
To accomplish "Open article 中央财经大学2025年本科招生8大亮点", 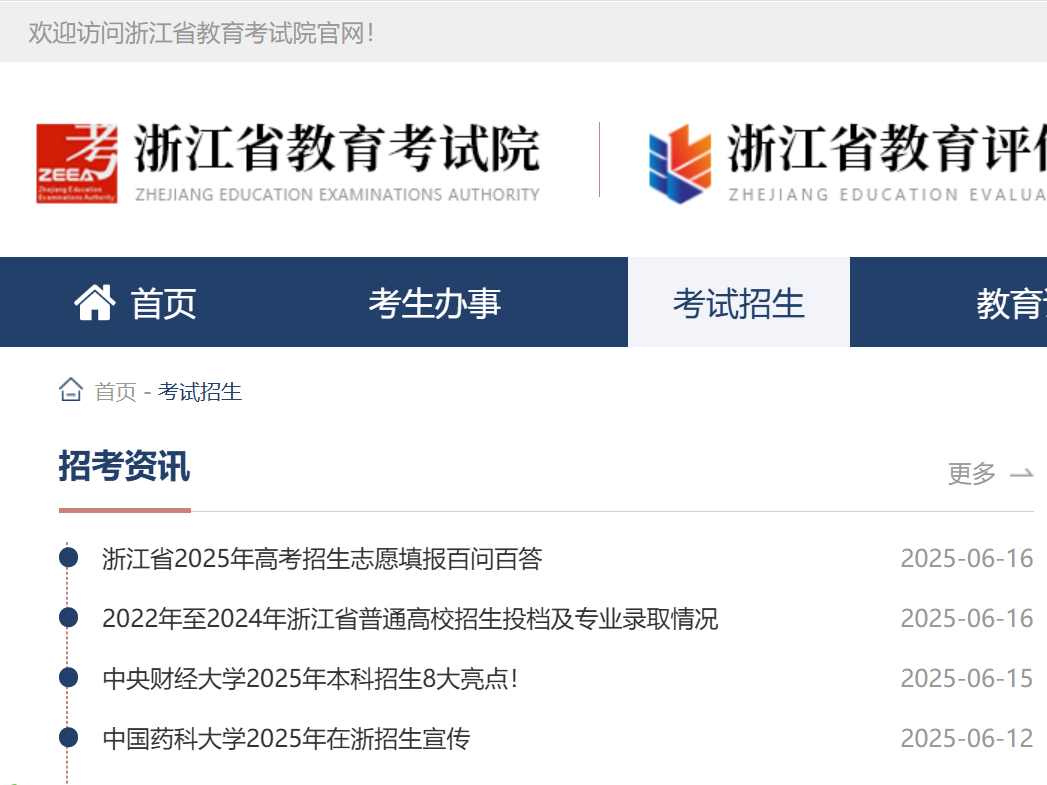I will coord(310,679).
